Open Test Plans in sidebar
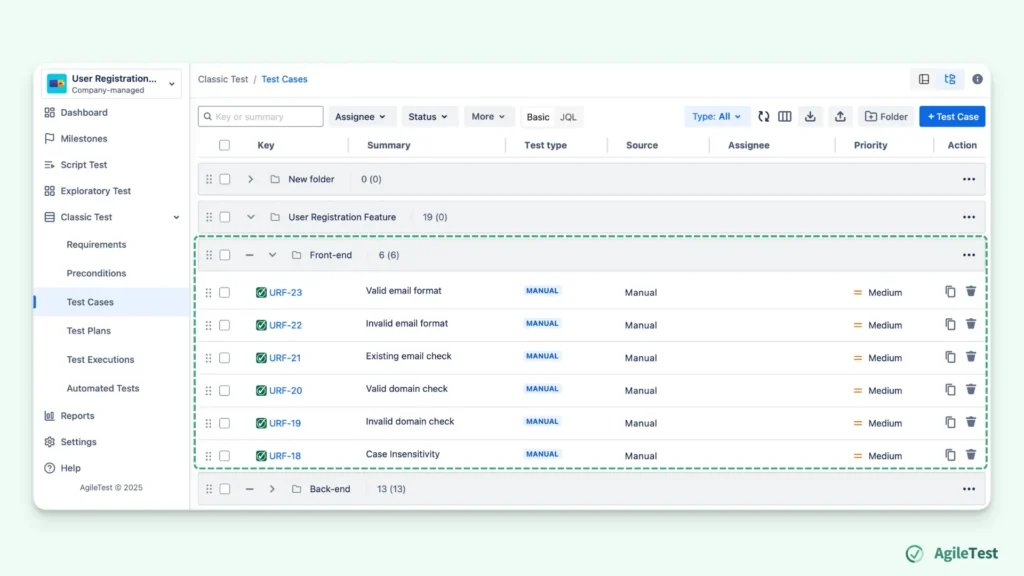 pyautogui.click(x=89, y=330)
